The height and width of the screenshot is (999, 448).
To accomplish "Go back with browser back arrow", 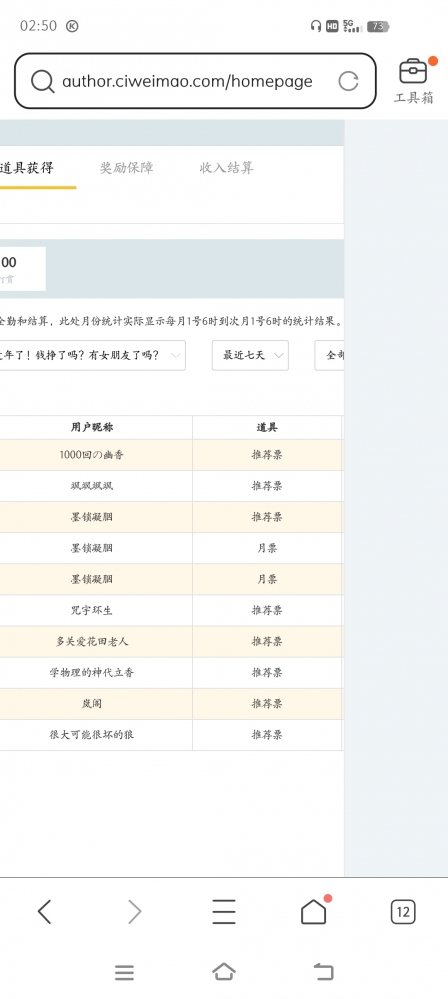I will click(44, 912).
